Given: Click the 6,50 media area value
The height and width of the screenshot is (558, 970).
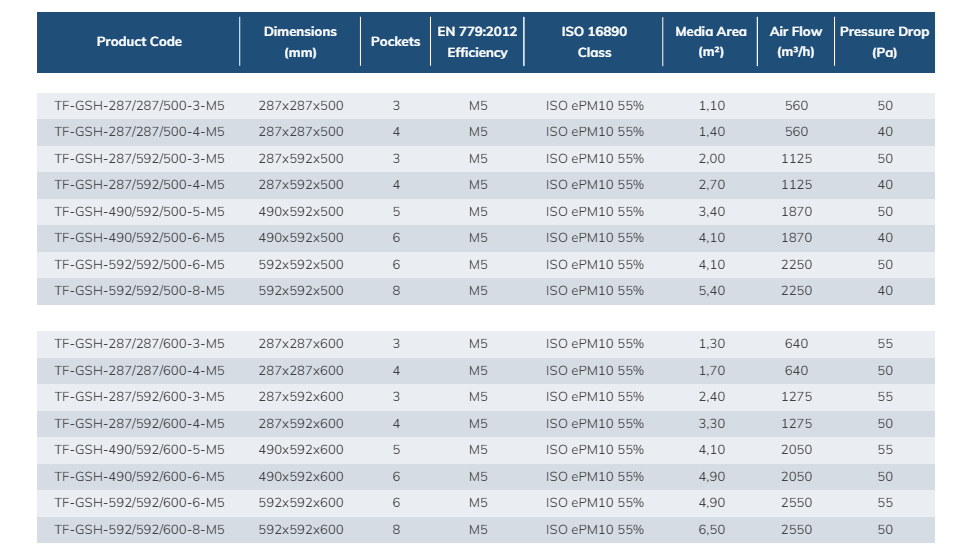Looking at the screenshot, I should pyautogui.click(x=710, y=530).
